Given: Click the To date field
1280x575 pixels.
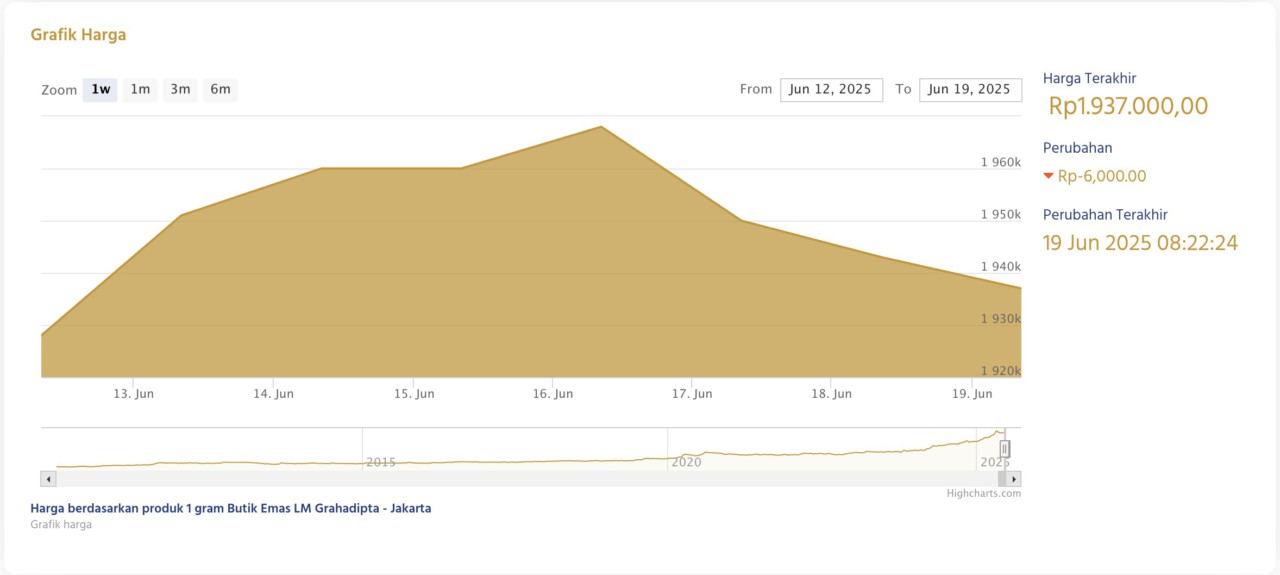Looking at the screenshot, I should point(970,90).
